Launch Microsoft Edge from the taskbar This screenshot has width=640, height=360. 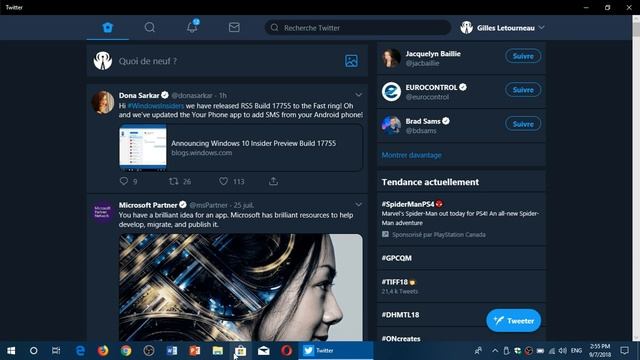(80, 351)
